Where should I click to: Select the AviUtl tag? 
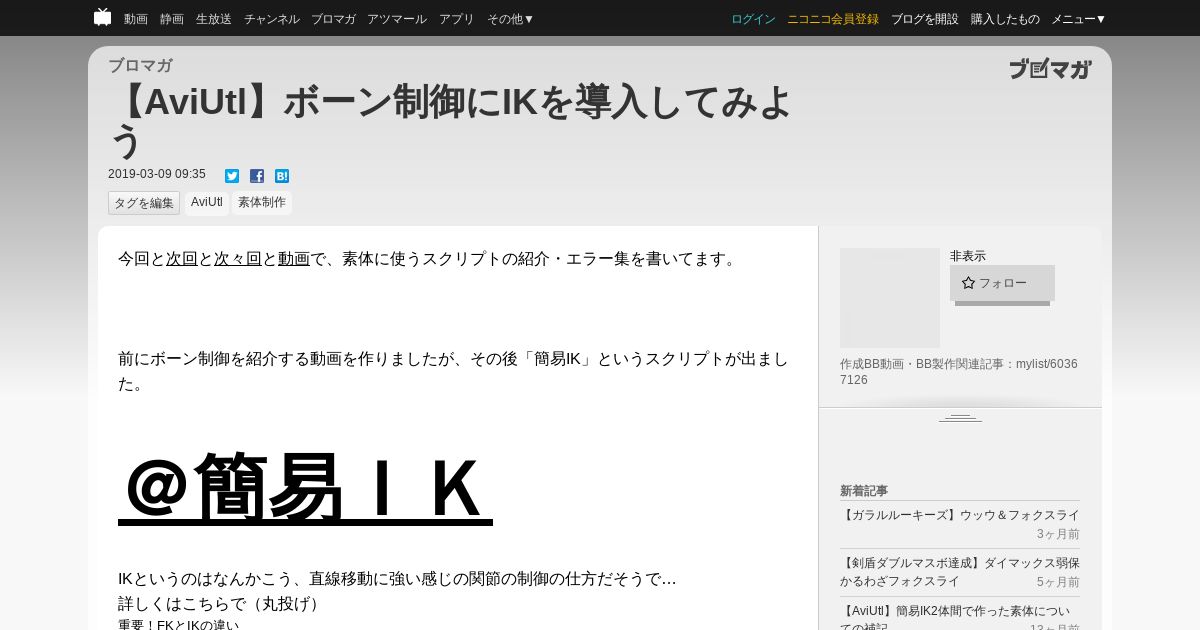point(207,203)
